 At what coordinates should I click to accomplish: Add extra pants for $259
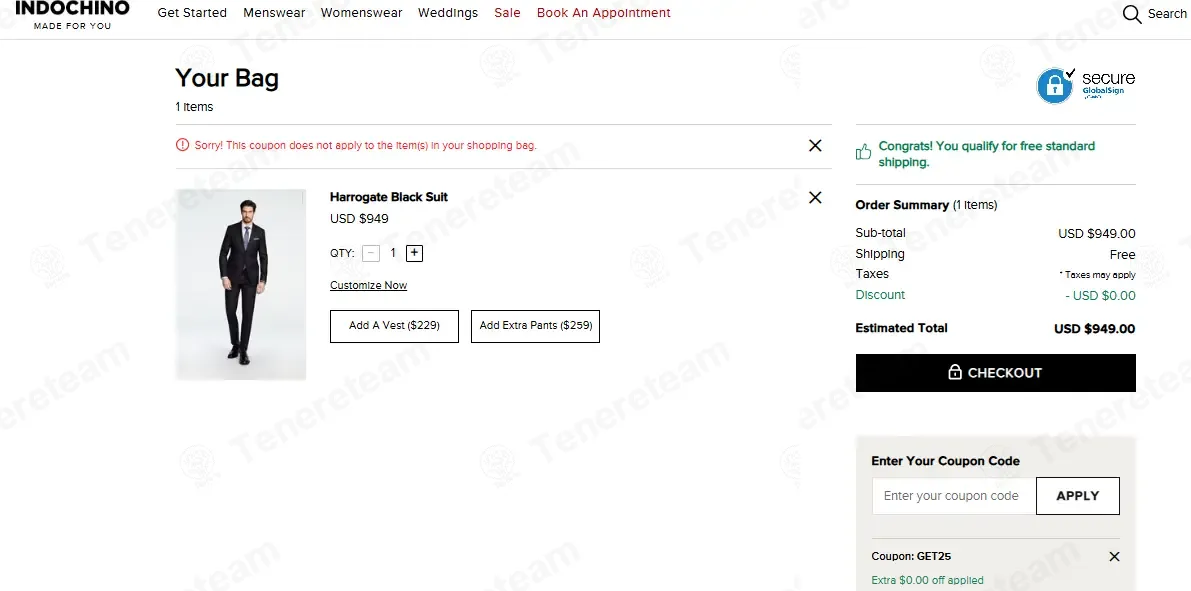point(535,326)
